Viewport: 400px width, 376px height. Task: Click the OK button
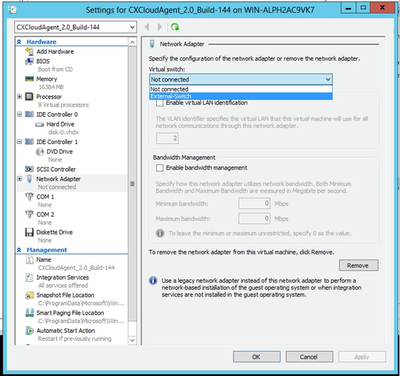click(x=256, y=357)
